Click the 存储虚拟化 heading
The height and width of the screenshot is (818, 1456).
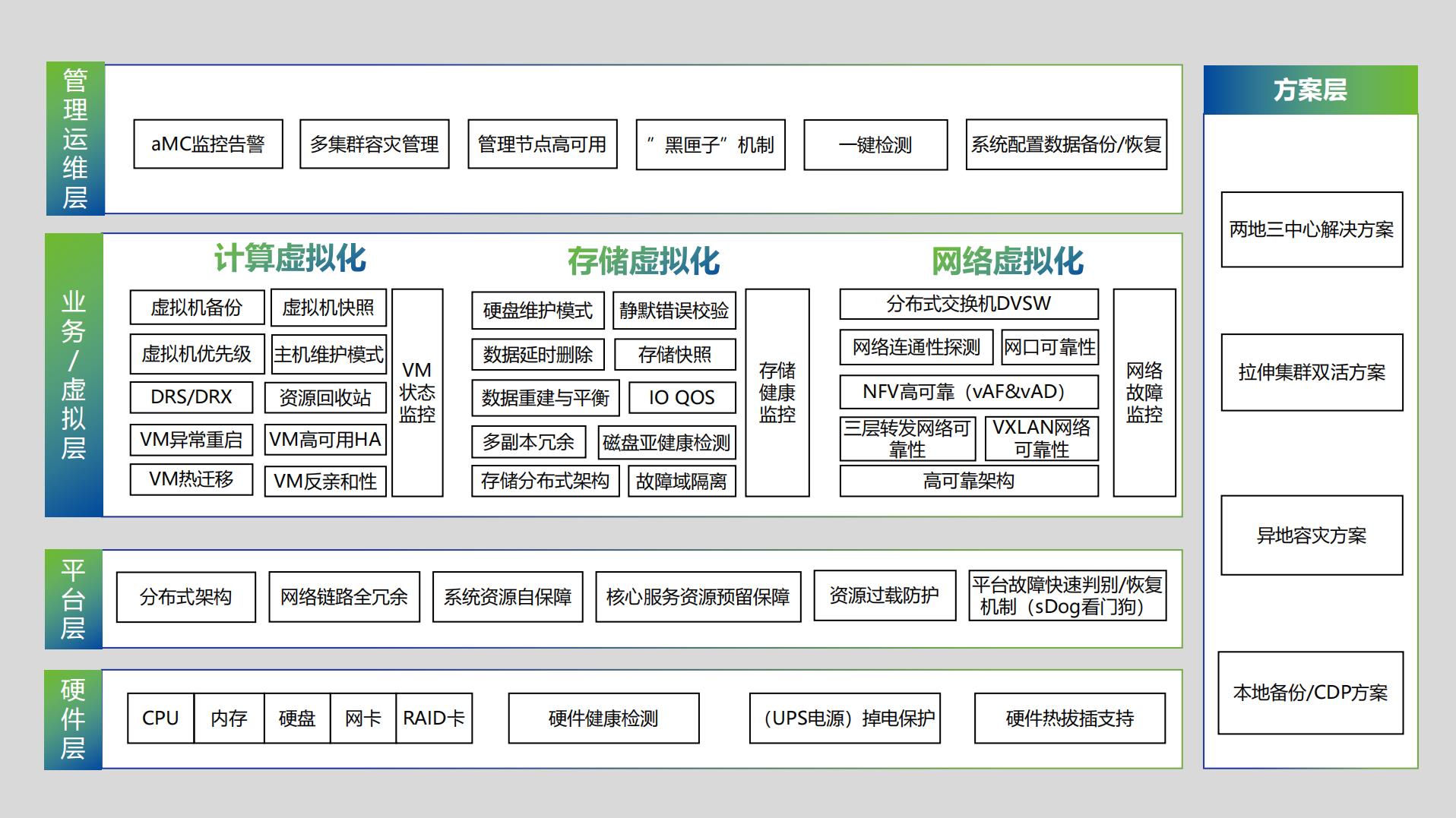click(x=644, y=261)
